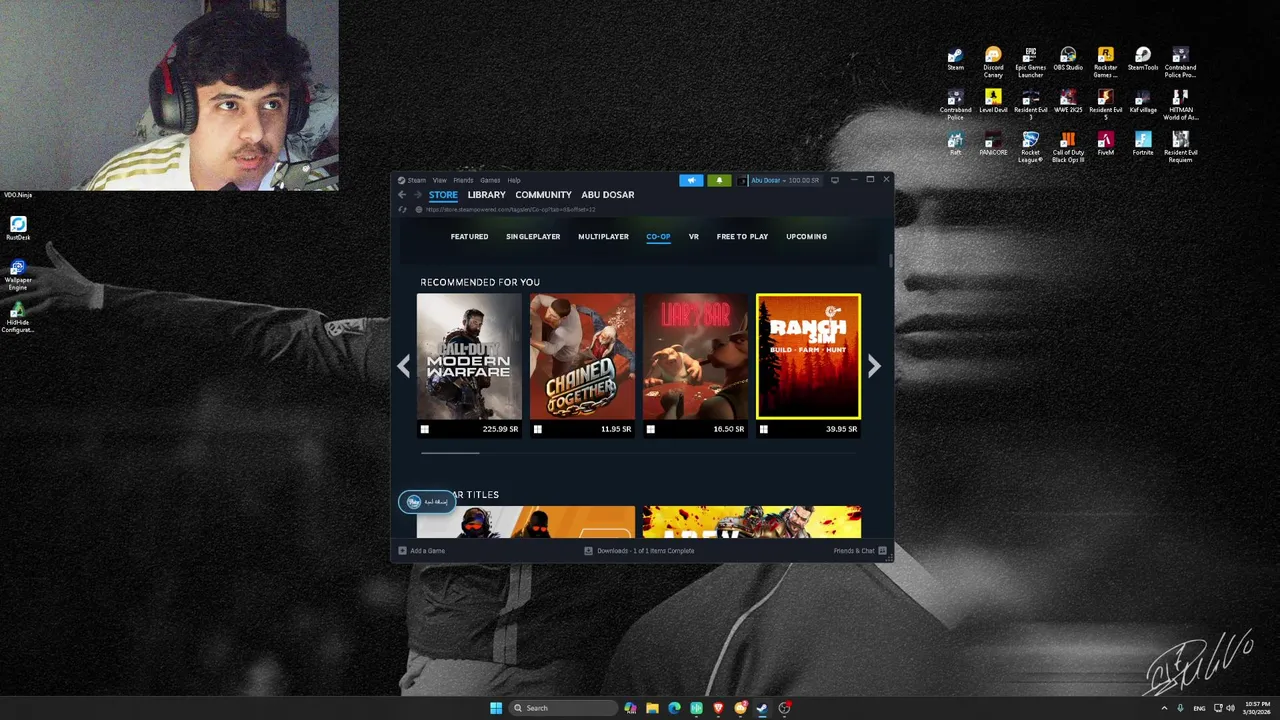Open Steam notifications via green bell button
This screenshot has width=1280, height=720.
tap(719, 180)
